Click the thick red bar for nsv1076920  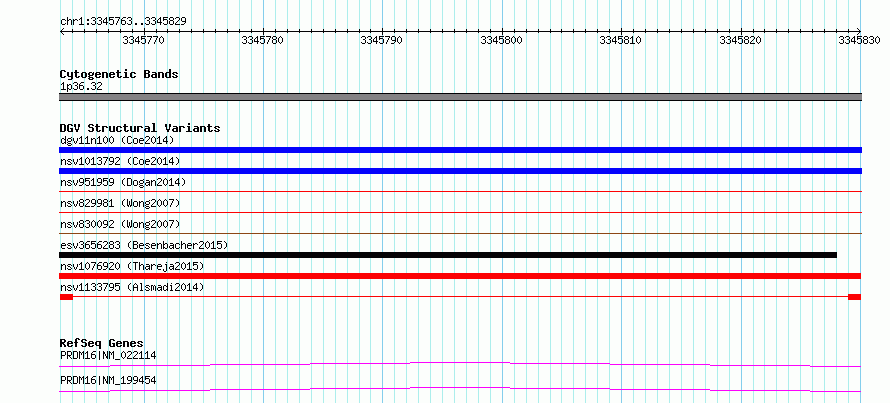(460, 276)
